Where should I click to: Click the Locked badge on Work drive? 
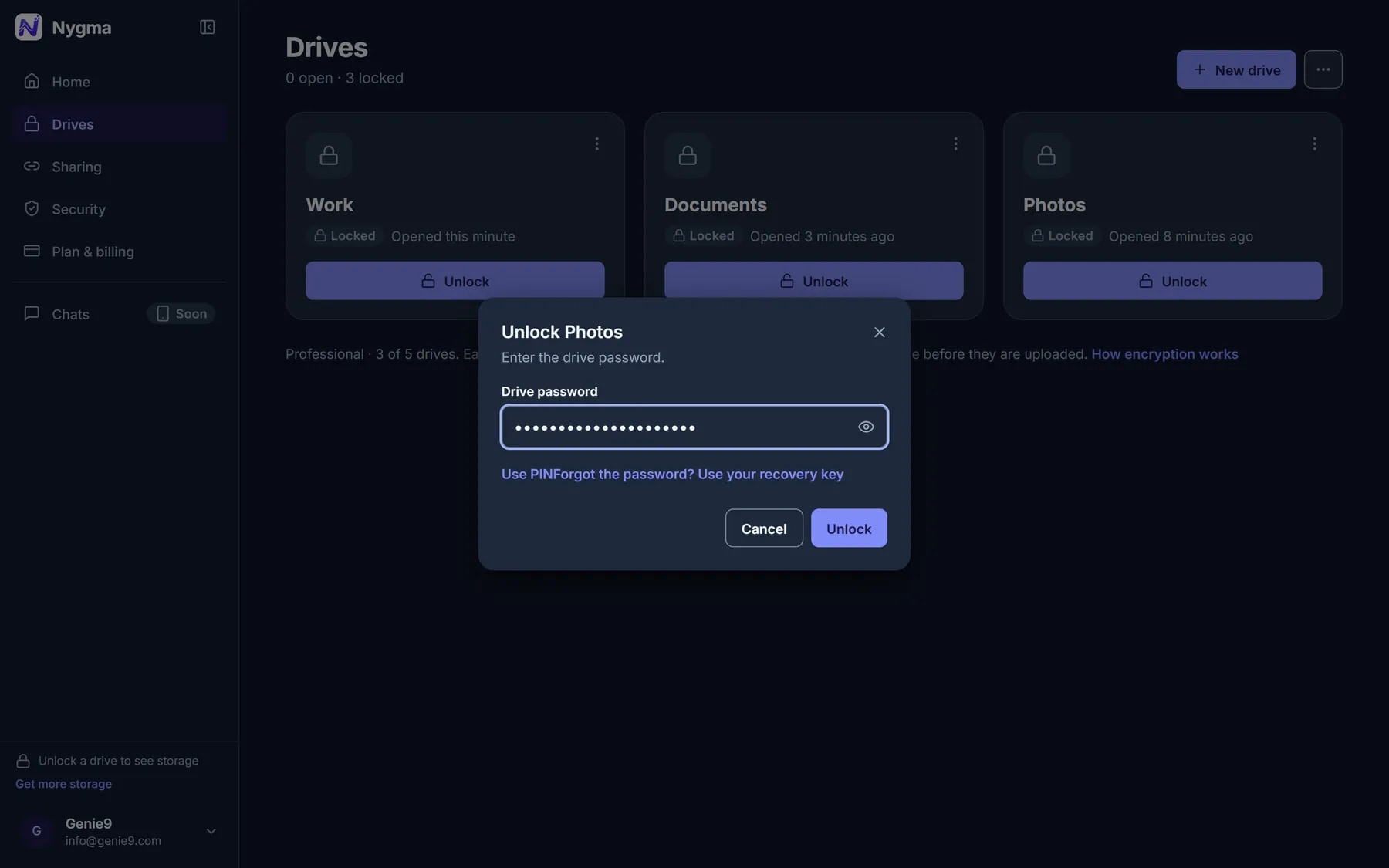tap(344, 236)
